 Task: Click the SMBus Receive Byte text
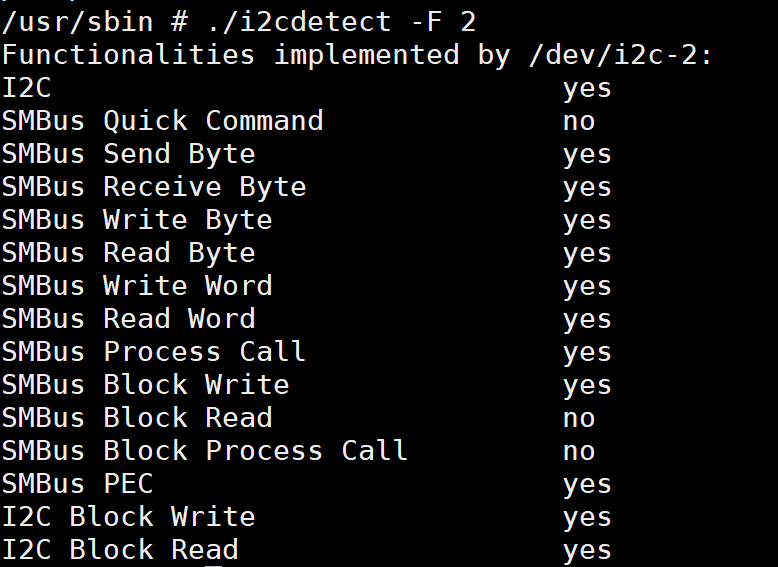tap(154, 187)
